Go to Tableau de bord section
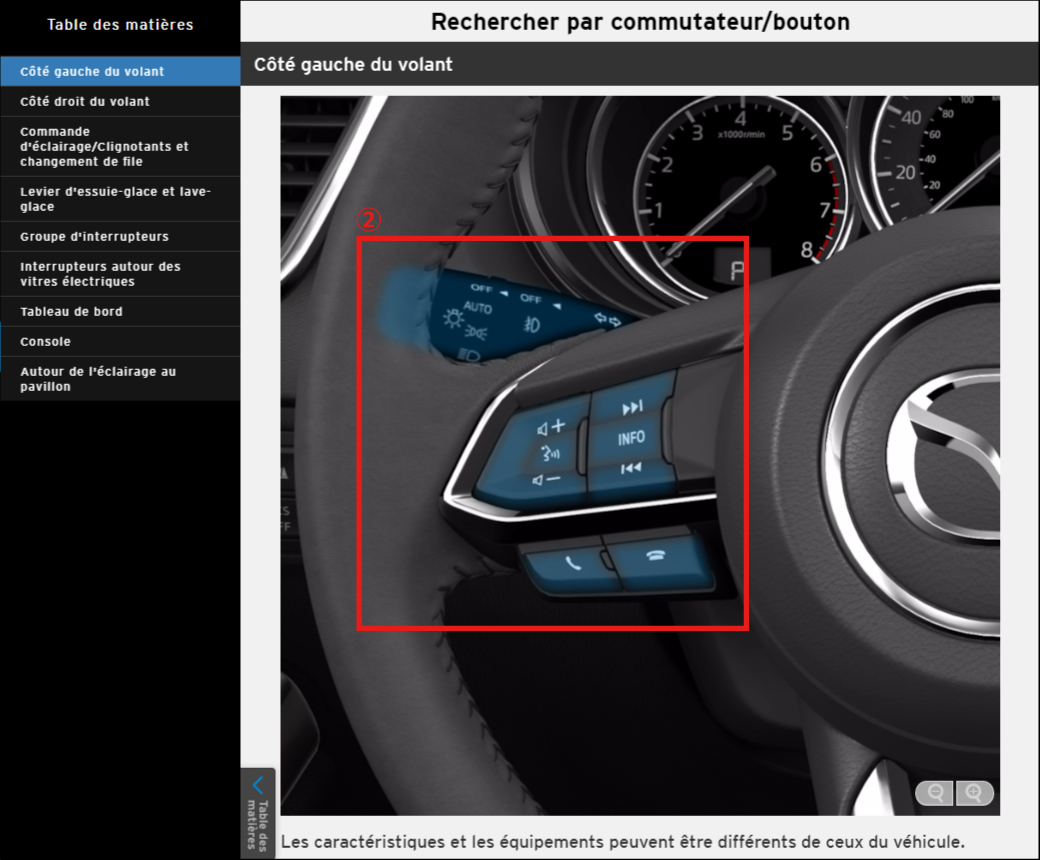Screen dimensions: 1040x860 71,312
